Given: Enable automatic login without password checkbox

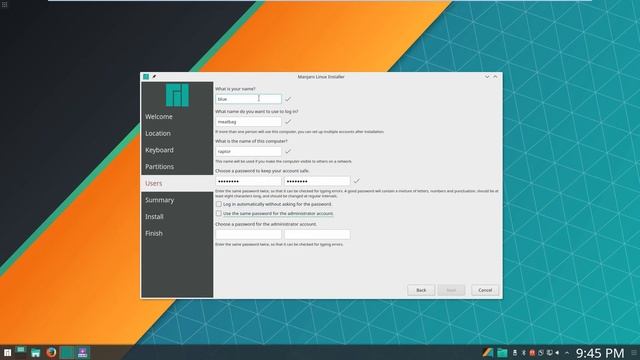Looking at the screenshot, I should coord(219,204).
